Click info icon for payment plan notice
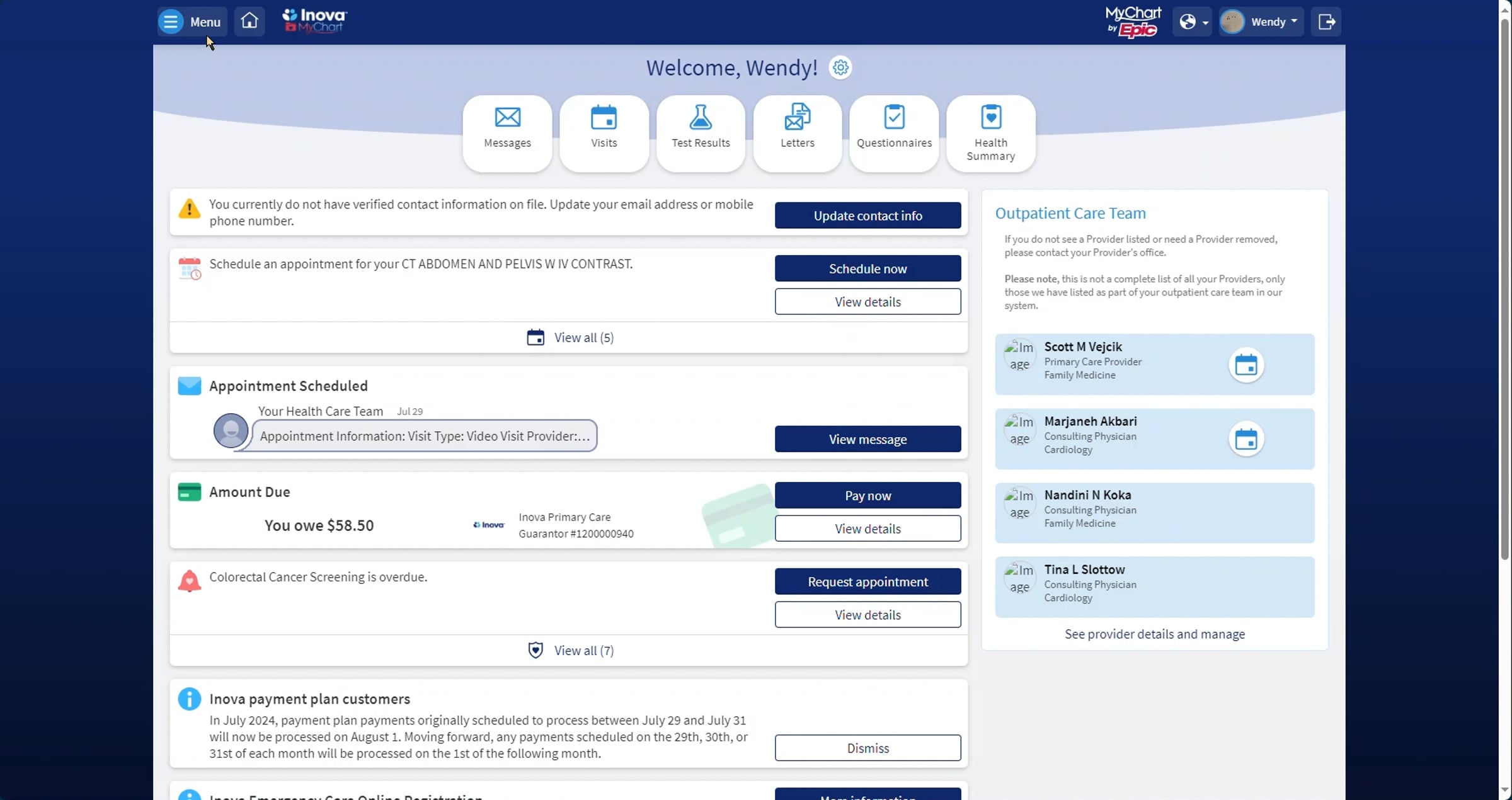Viewport: 1512px width, 800px height. (189, 699)
